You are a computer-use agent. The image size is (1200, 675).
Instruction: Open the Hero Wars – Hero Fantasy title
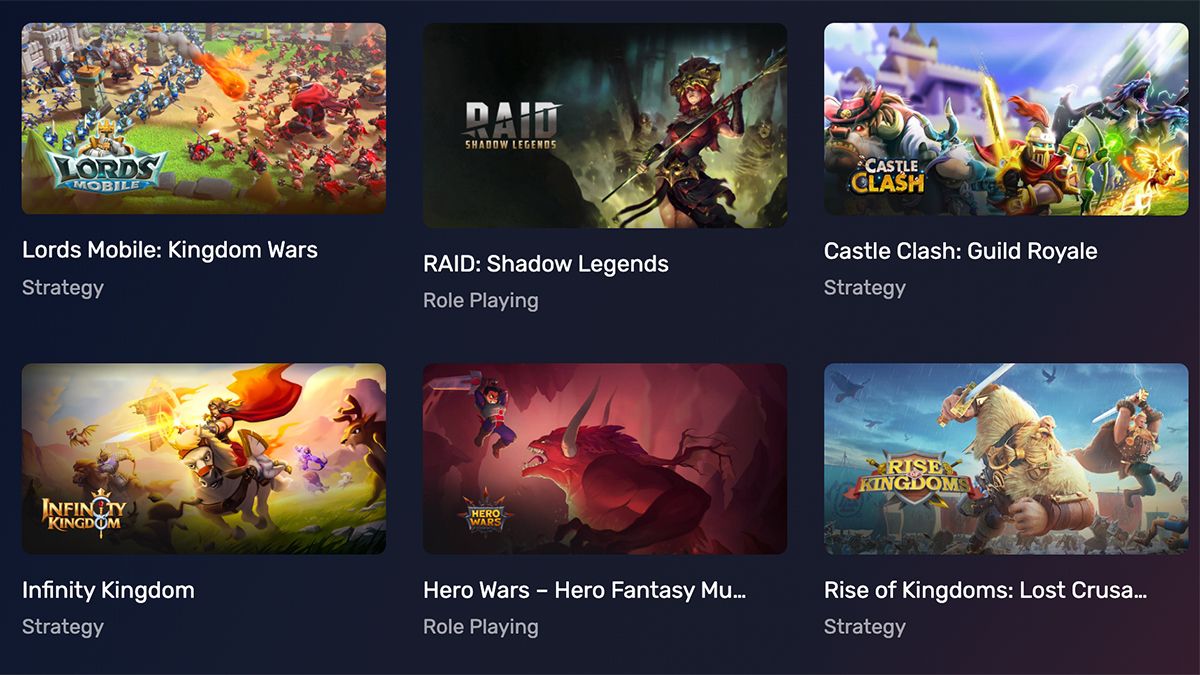pyautogui.click(x=585, y=590)
